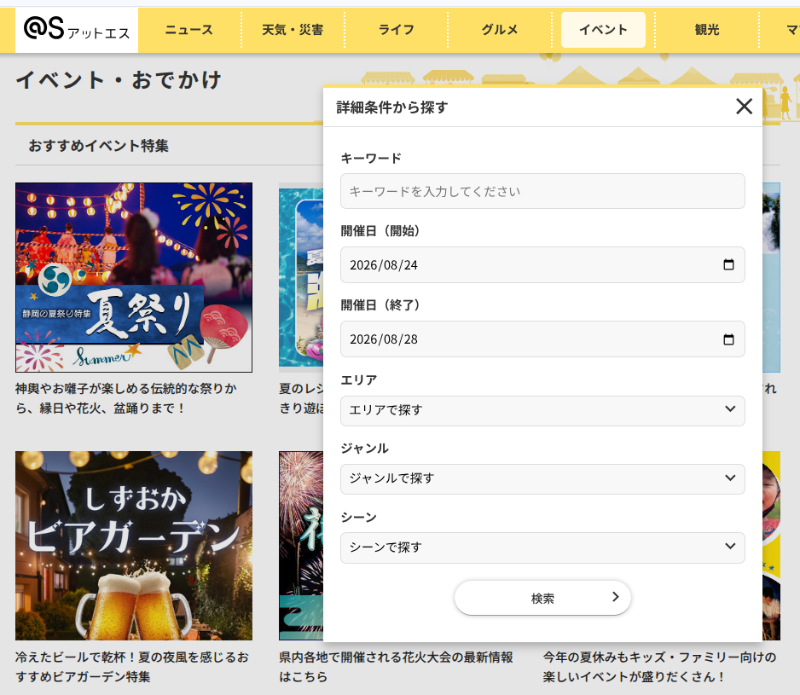The width and height of the screenshot is (800, 695).
Task: Open calendar picker for 開催日(開始)
Action: (729, 264)
